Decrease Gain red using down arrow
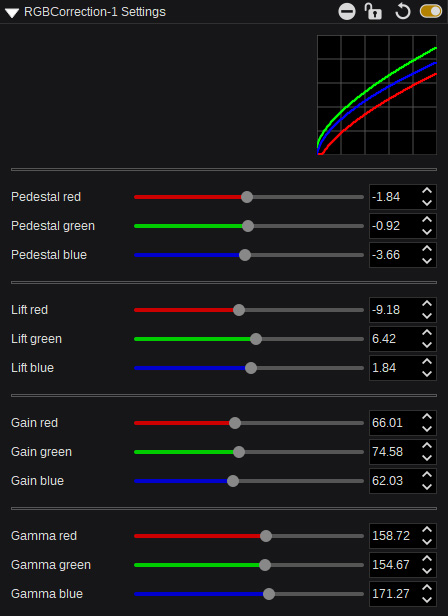This screenshot has height=616, width=448. pyautogui.click(x=427, y=429)
